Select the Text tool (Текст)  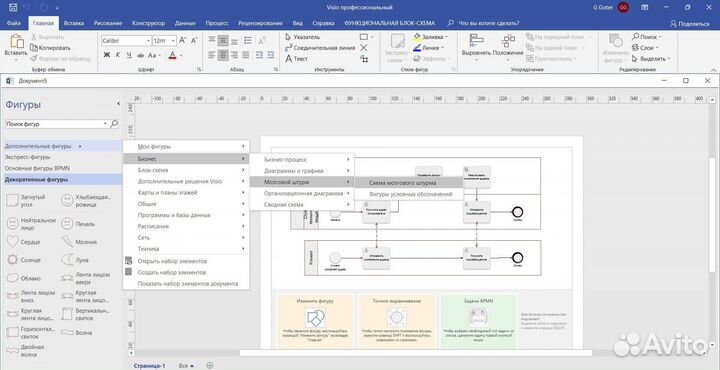click(x=297, y=59)
